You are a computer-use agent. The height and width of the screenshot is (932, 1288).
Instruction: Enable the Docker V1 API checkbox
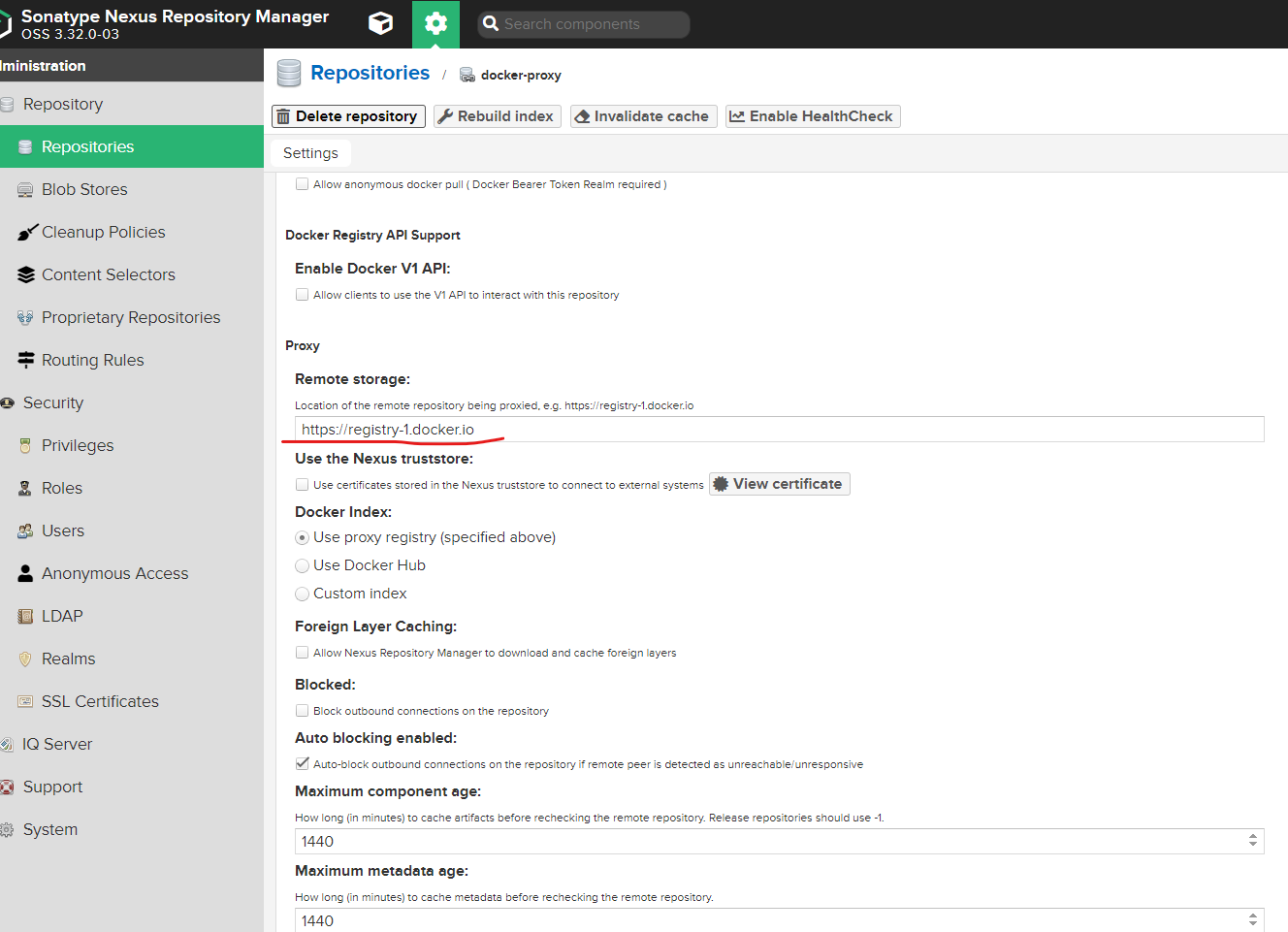303,295
